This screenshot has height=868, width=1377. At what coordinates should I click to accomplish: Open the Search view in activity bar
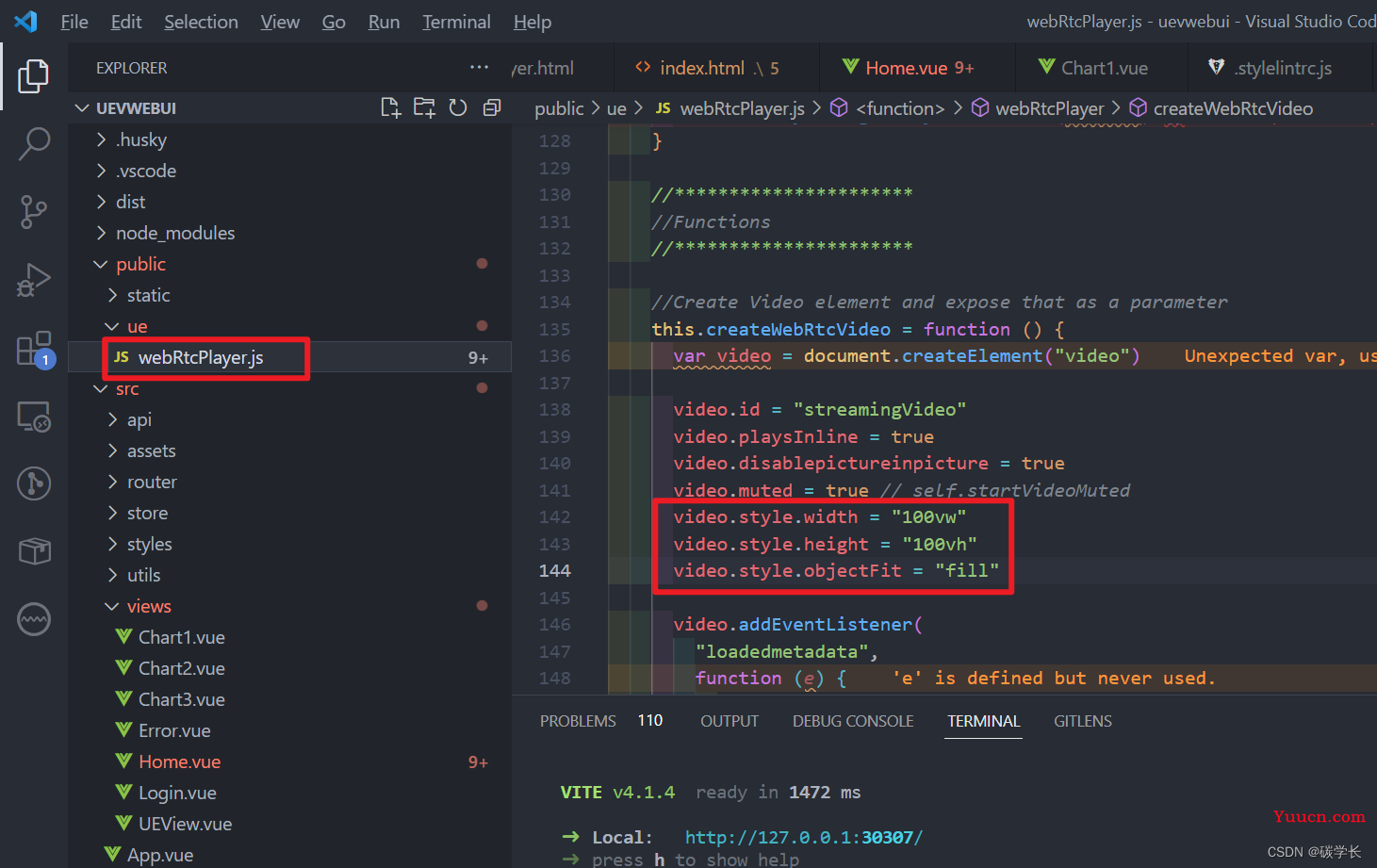click(x=34, y=144)
